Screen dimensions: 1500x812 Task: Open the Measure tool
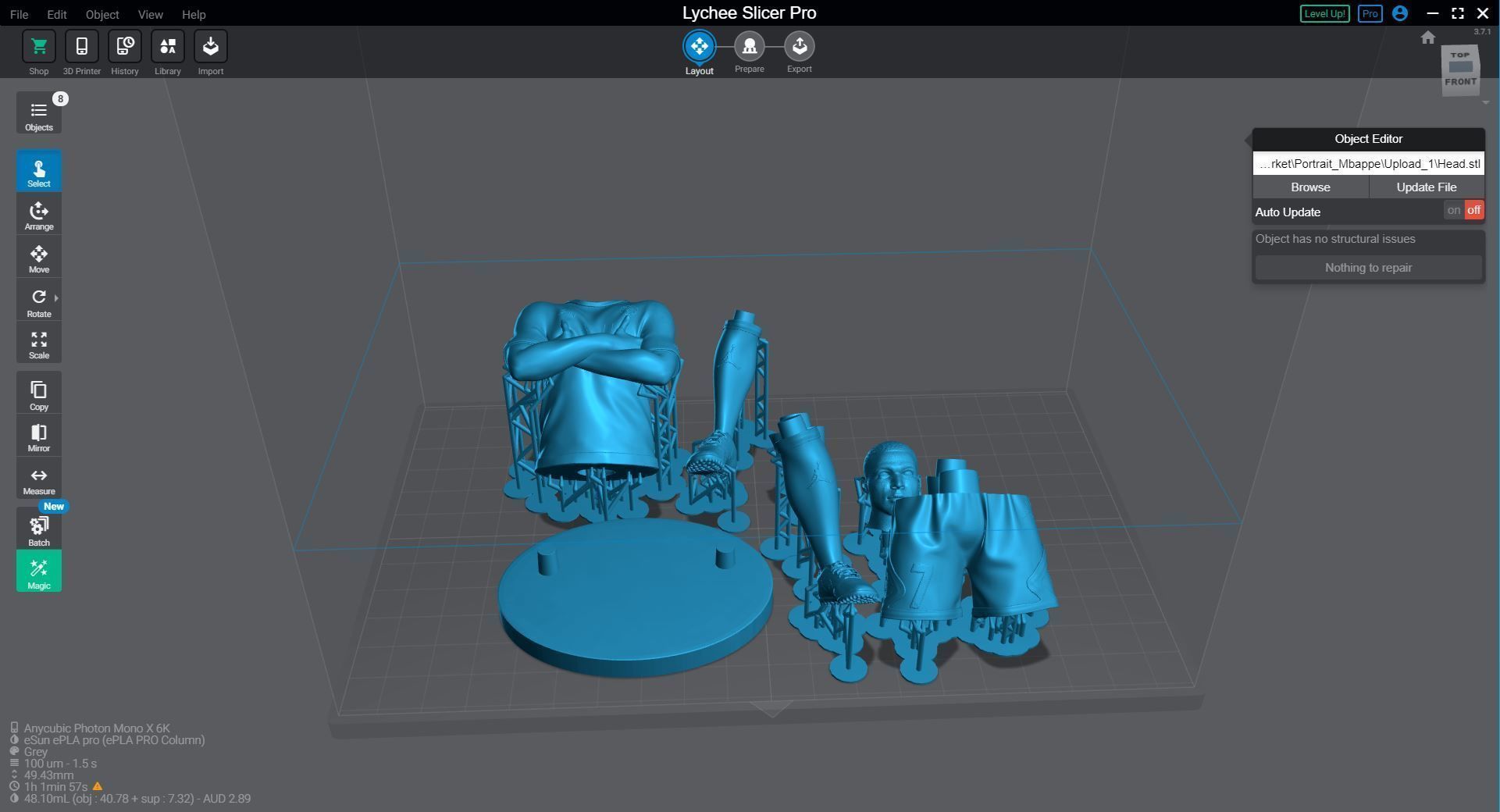38,479
